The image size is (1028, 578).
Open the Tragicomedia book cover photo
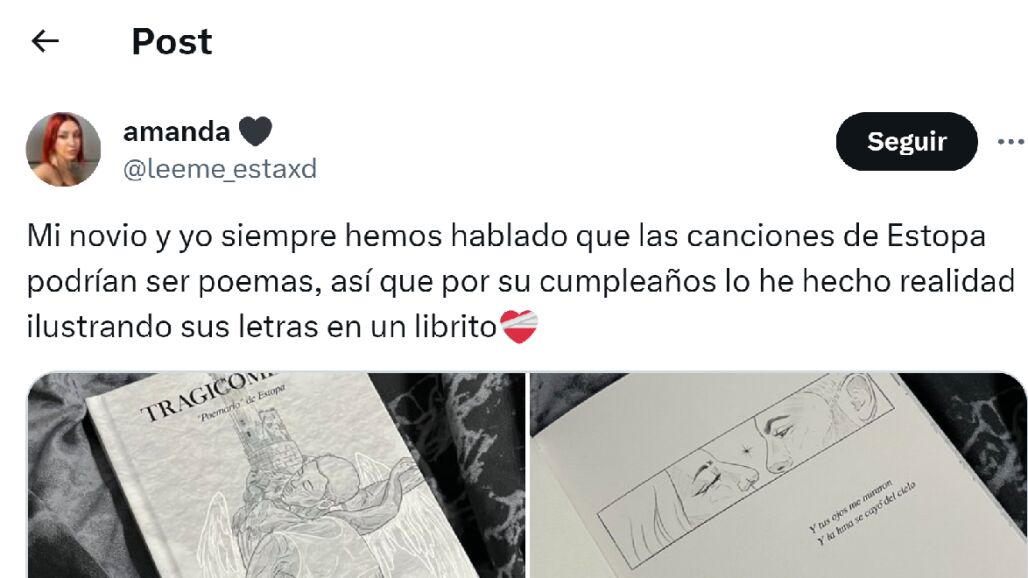[x=276, y=475]
